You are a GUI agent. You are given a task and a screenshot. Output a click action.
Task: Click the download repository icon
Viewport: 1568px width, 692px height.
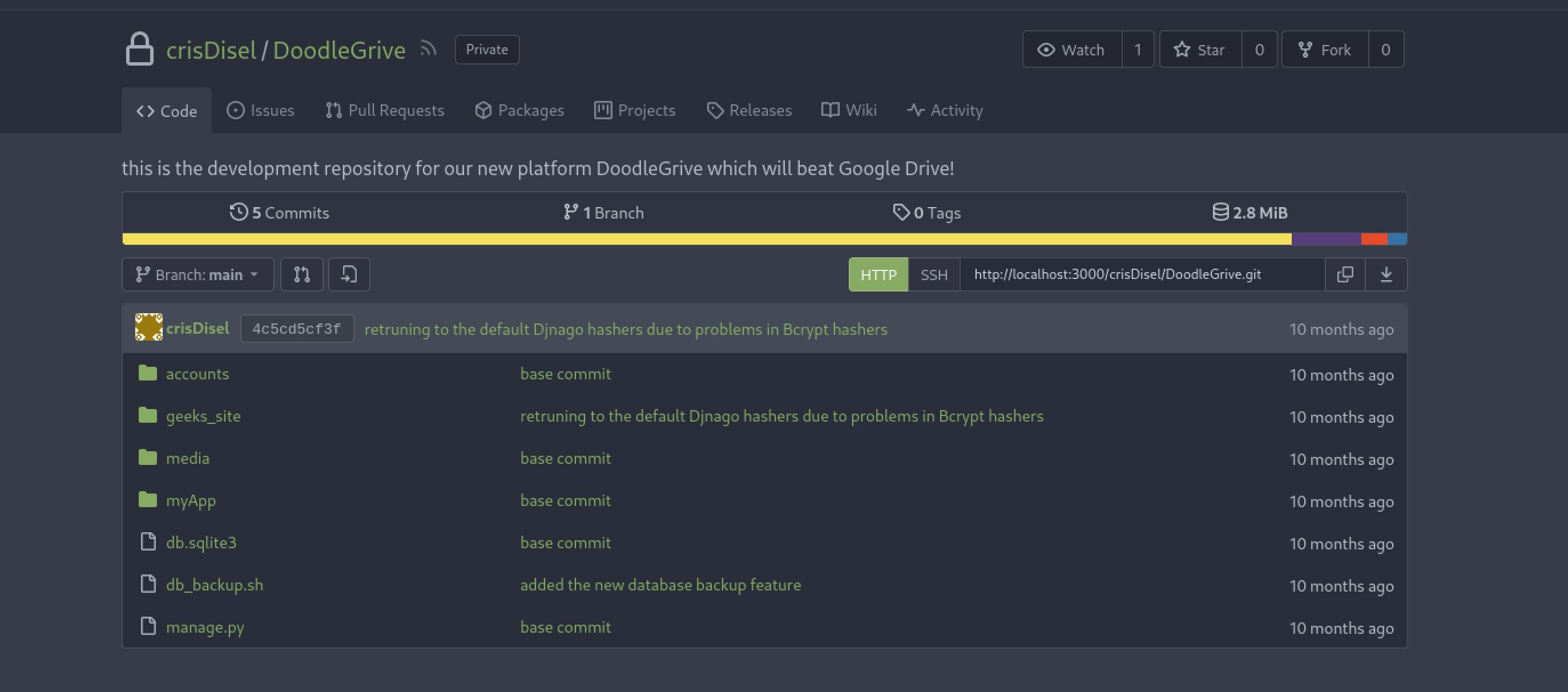[1386, 274]
